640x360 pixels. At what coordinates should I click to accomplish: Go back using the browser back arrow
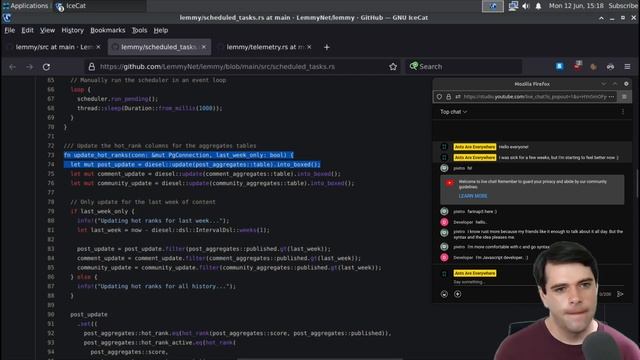12,67
